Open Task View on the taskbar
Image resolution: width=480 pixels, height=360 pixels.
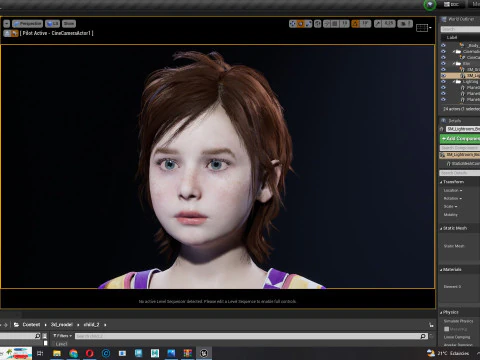pos(40,353)
